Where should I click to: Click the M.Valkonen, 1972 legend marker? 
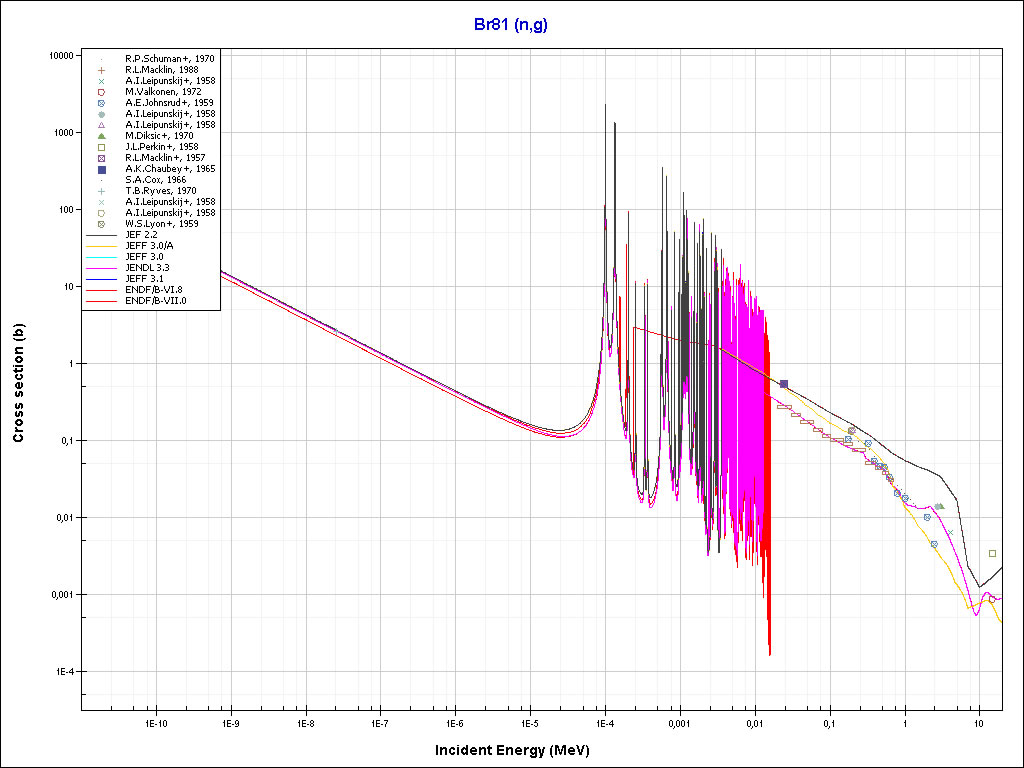[102, 91]
